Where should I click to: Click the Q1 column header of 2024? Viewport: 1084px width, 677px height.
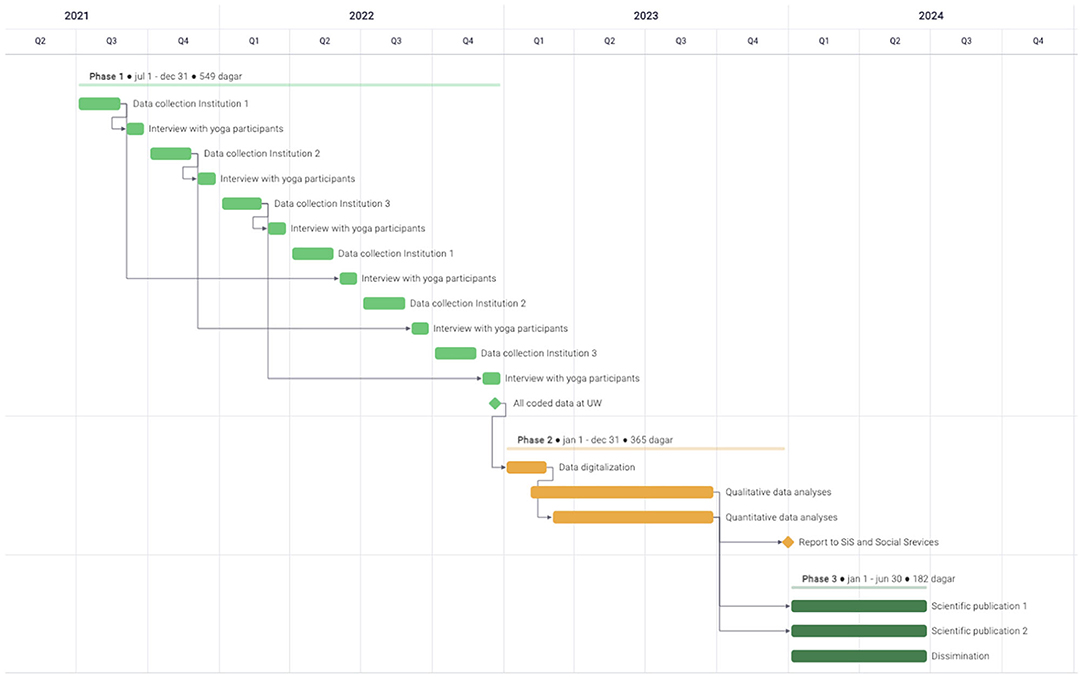coord(824,41)
